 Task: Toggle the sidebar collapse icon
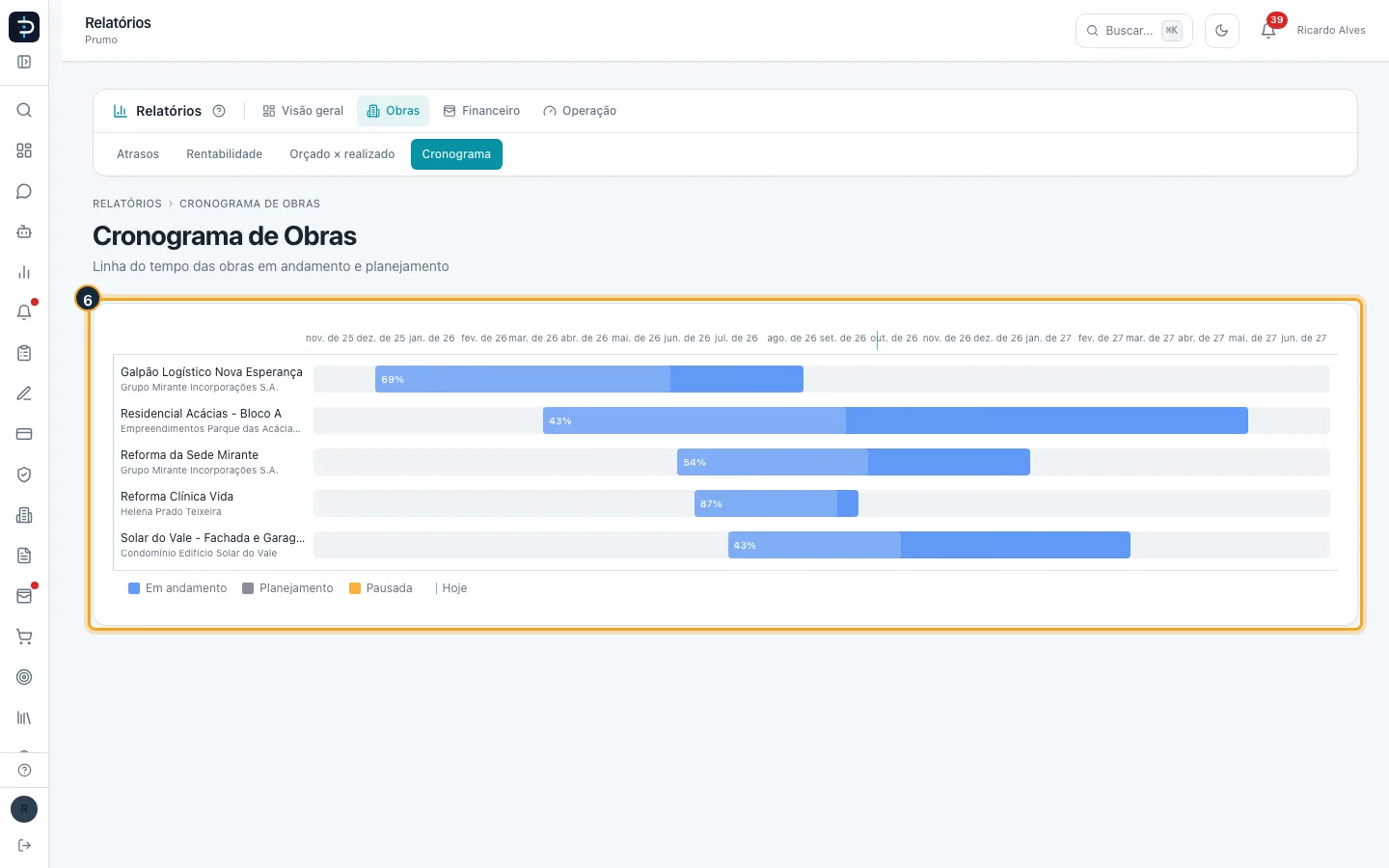24,62
